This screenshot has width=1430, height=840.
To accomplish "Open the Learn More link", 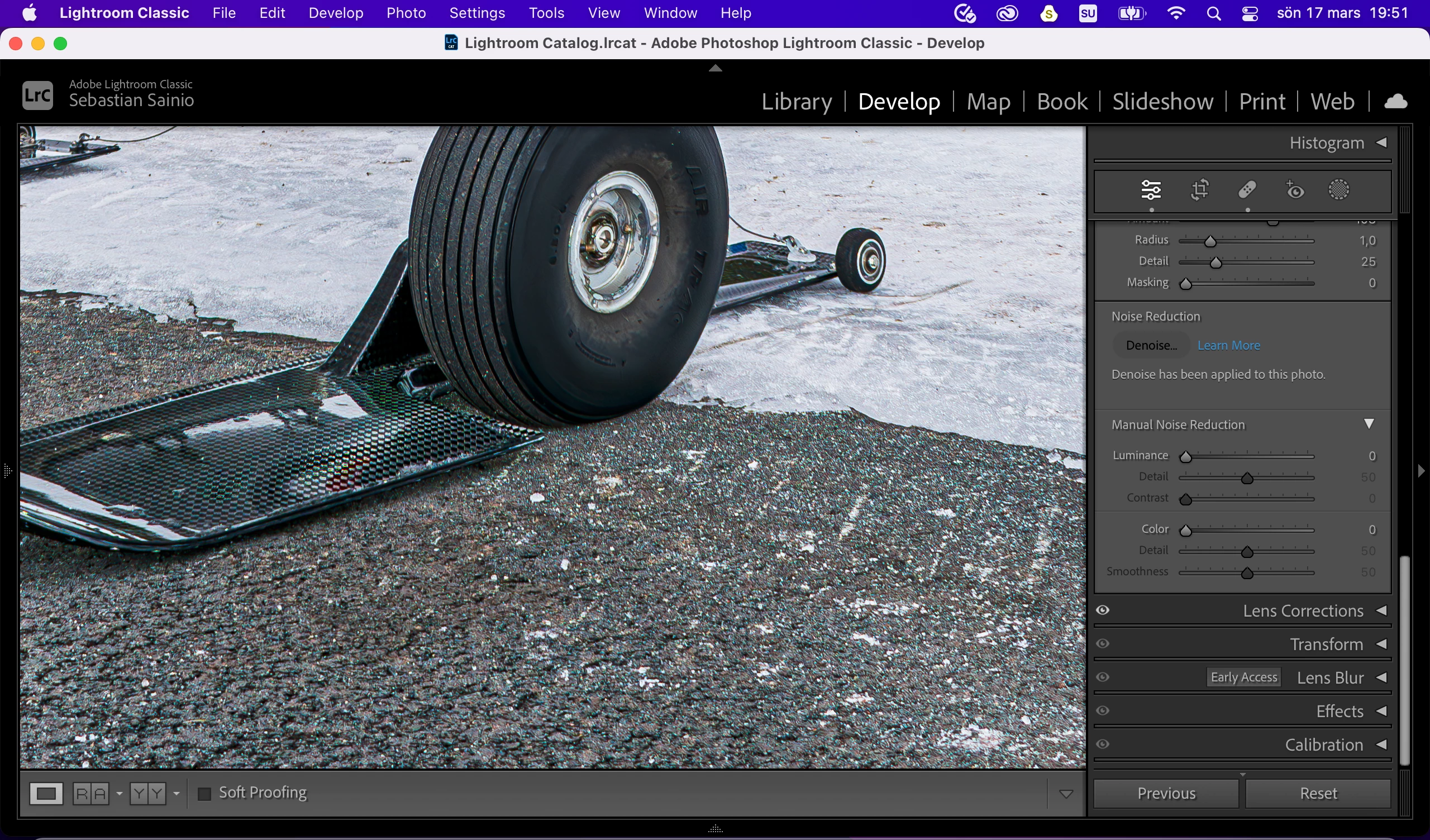I will pos(1228,345).
